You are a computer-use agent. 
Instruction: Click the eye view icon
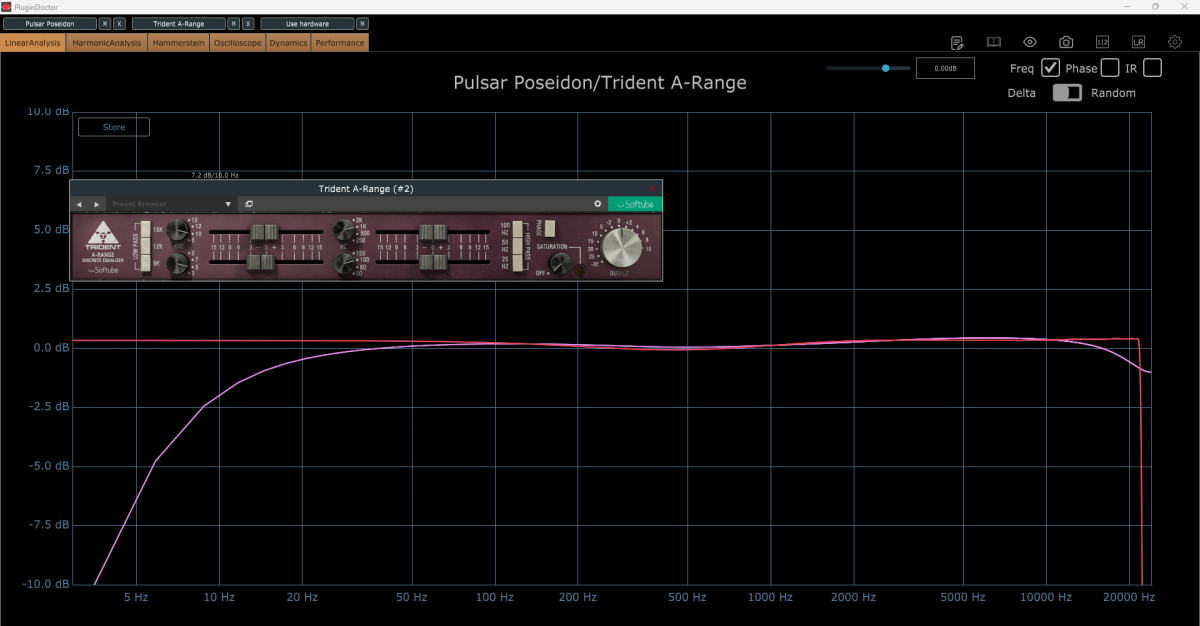(1030, 42)
